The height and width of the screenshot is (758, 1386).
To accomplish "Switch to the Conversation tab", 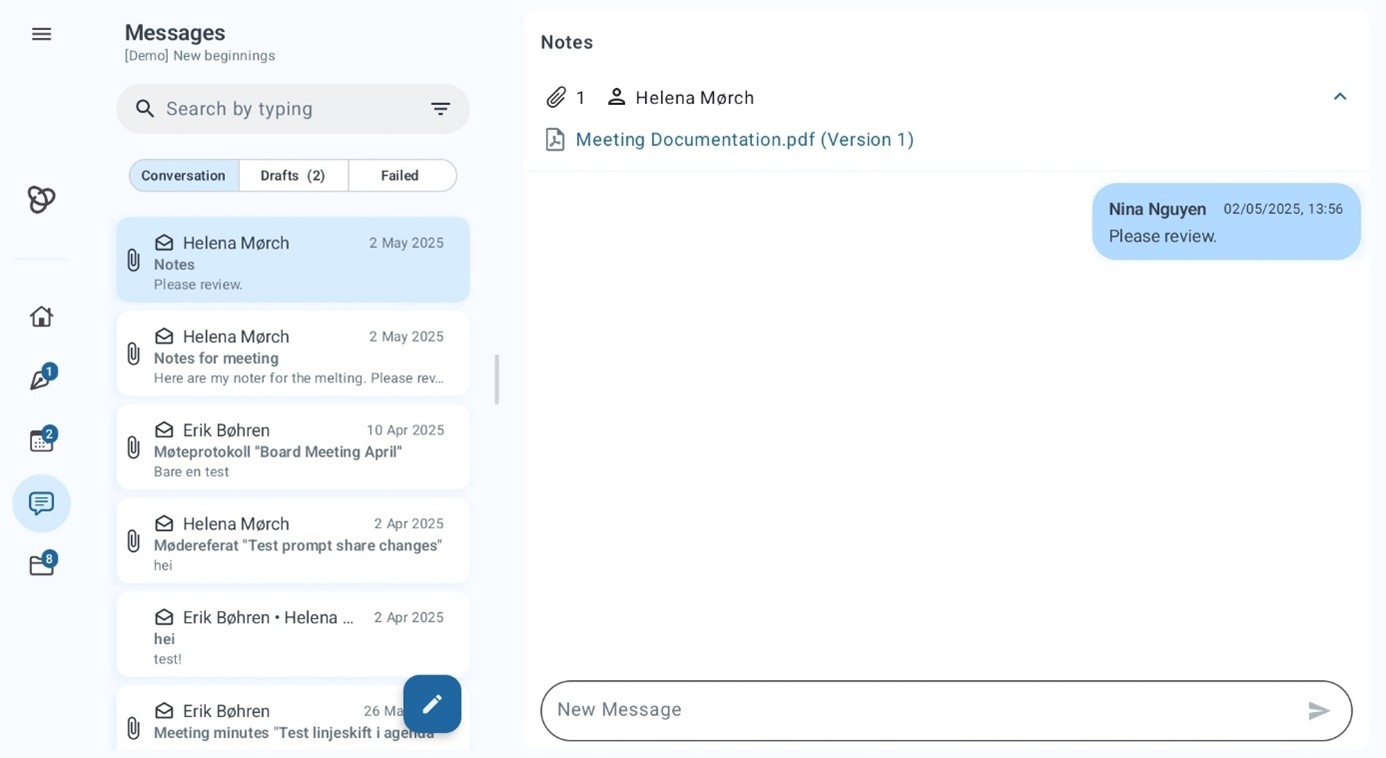I will 184,175.
